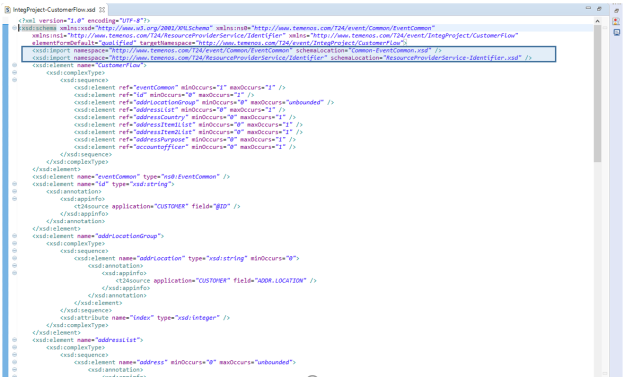
Task: Collapse the complexType fold marker under addressList
Action: [x=14, y=347]
